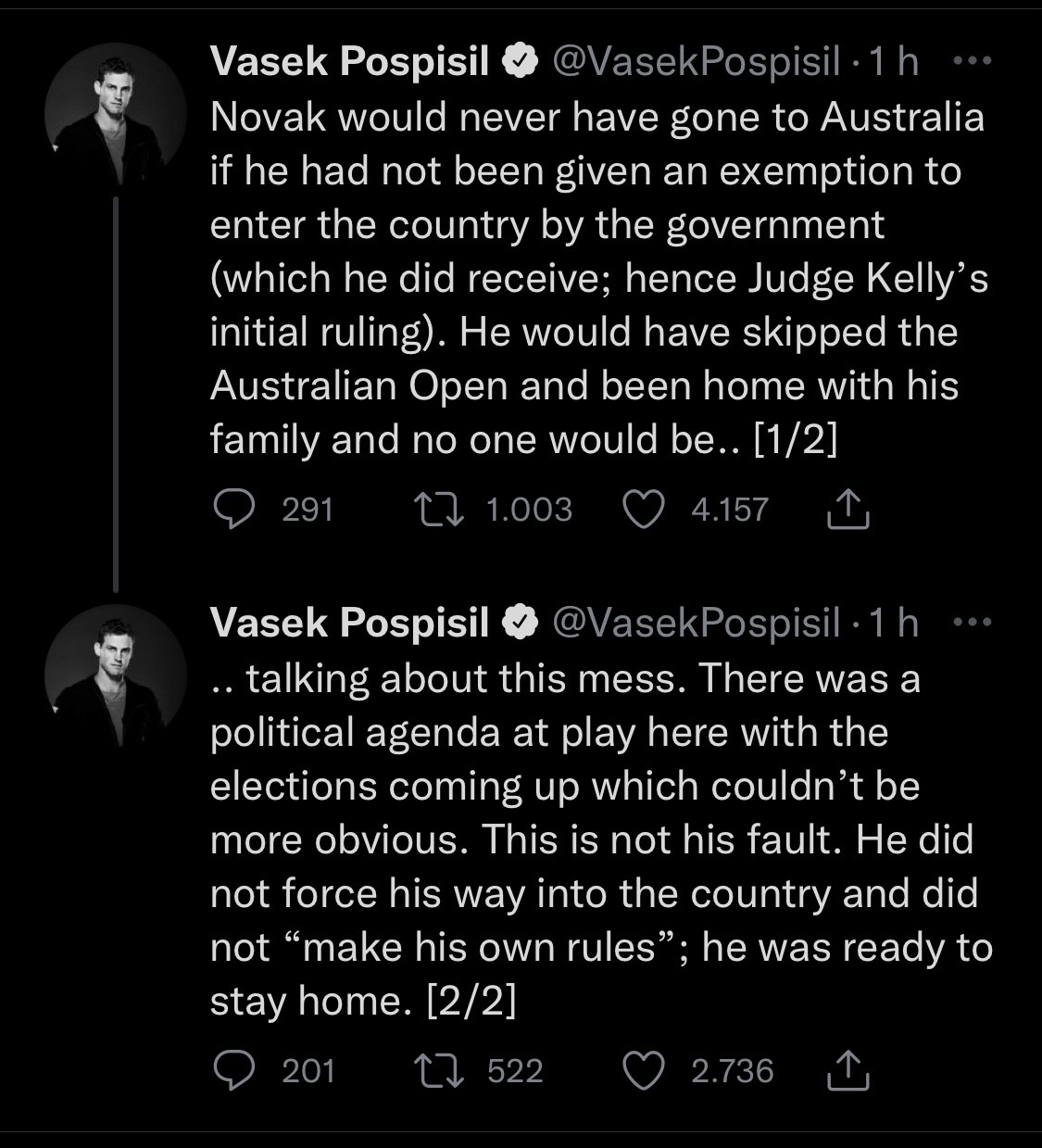Retweet the first tweet with 1.003 retweets
1042x1148 pixels.
(x=432, y=510)
